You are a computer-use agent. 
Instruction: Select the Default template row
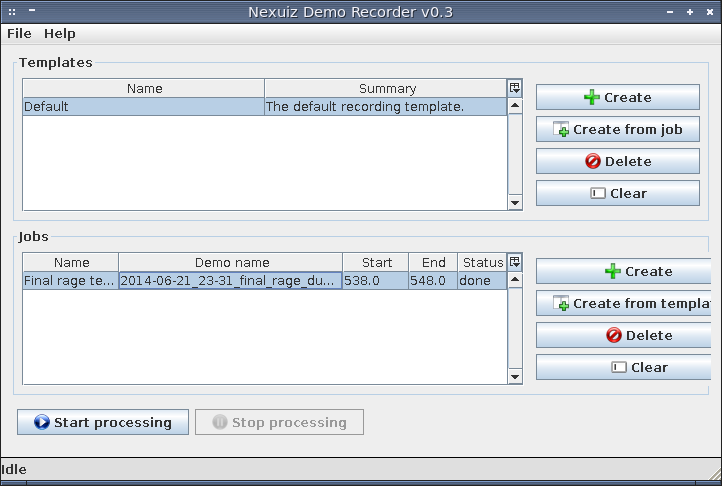click(143, 106)
